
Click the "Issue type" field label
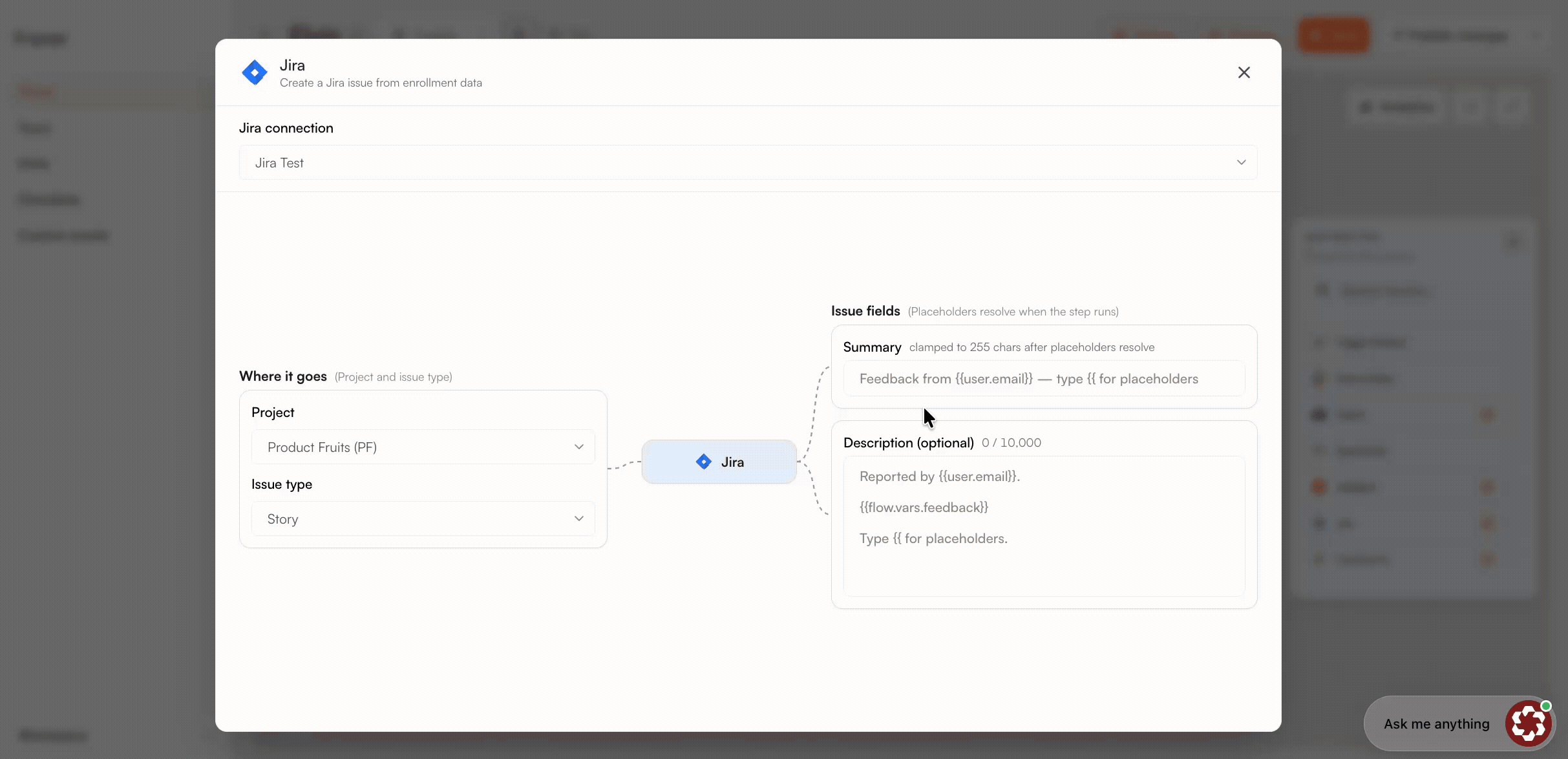[282, 484]
